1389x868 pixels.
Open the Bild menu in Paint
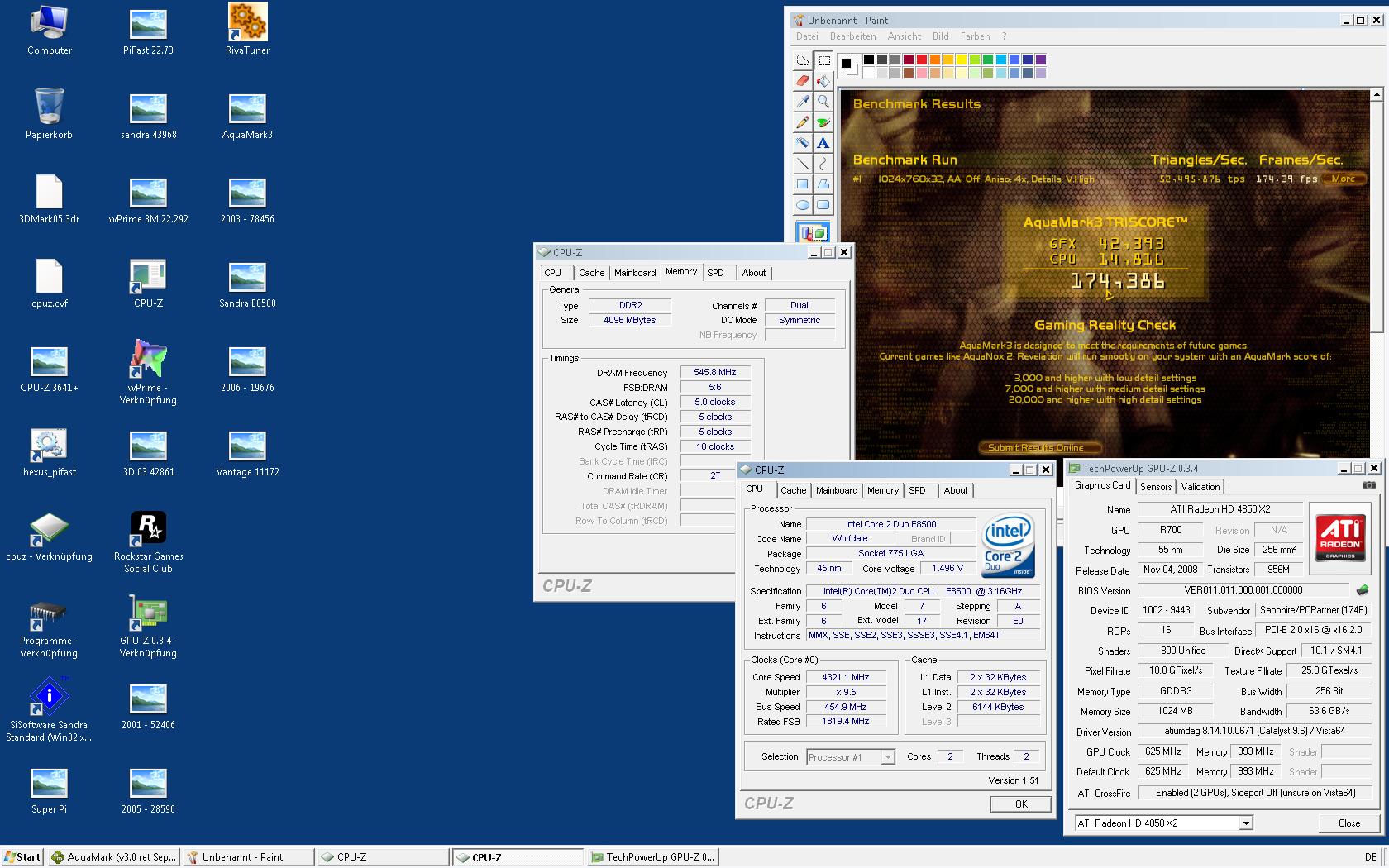pyautogui.click(x=940, y=36)
